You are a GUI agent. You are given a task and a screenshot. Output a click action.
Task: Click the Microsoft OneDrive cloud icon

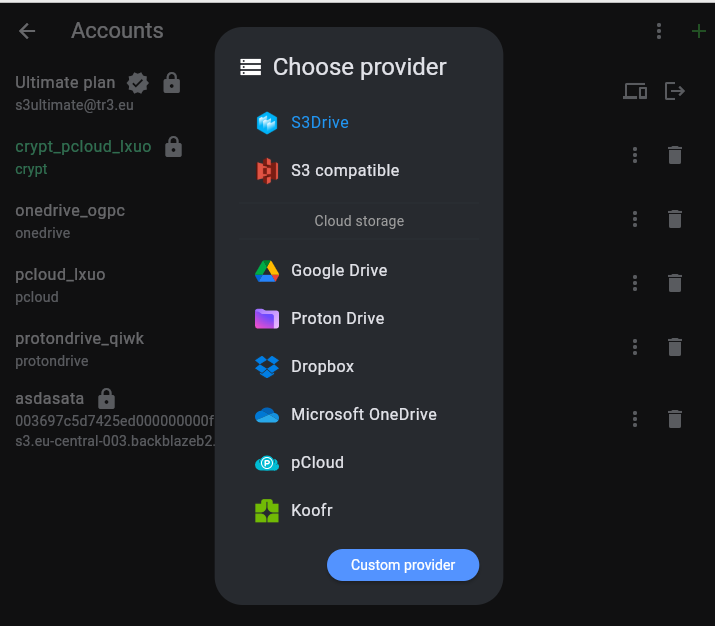tap(267, 415)
